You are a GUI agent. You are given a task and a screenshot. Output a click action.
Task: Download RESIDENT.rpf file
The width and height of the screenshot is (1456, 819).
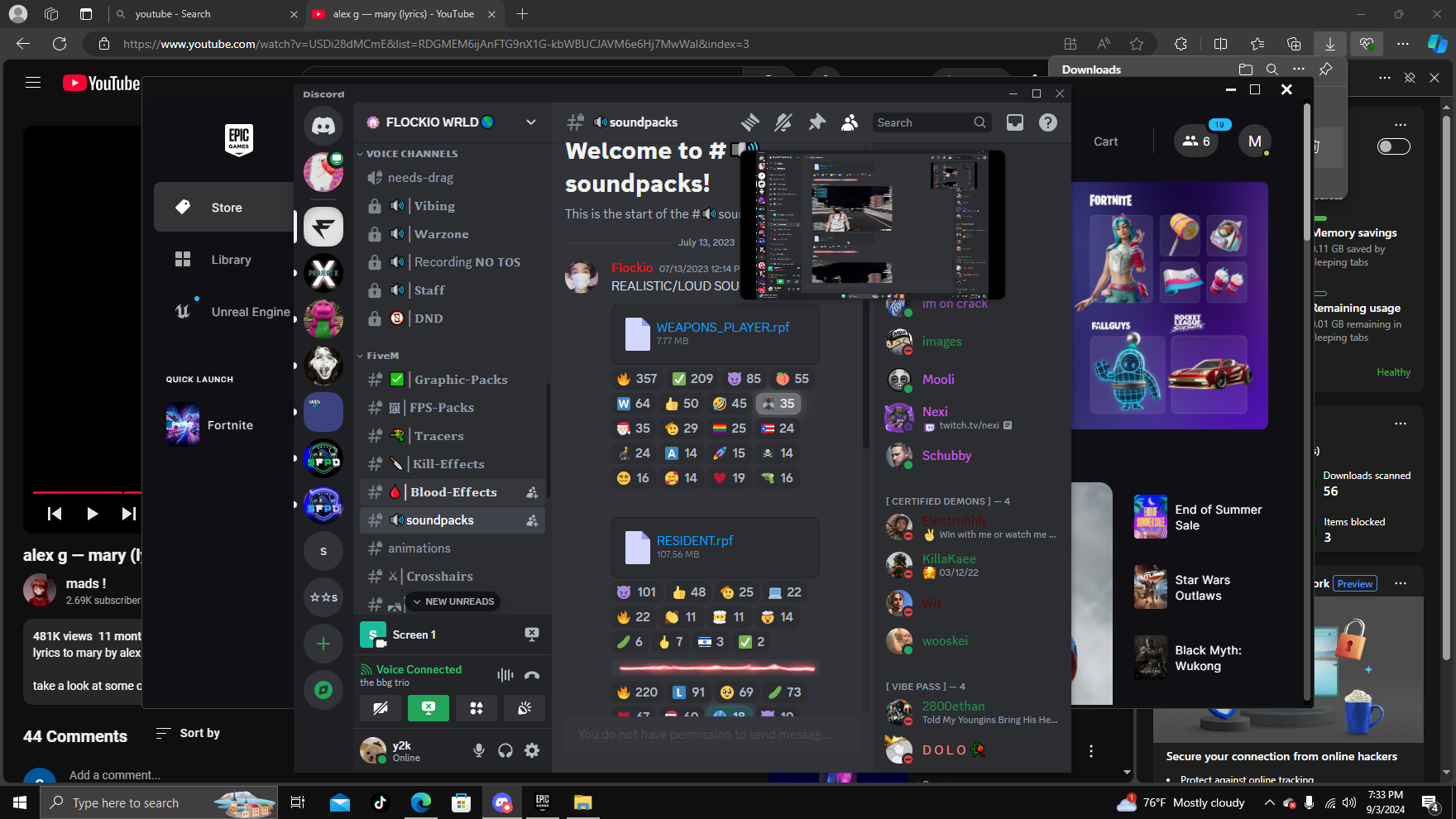[695, 540]
